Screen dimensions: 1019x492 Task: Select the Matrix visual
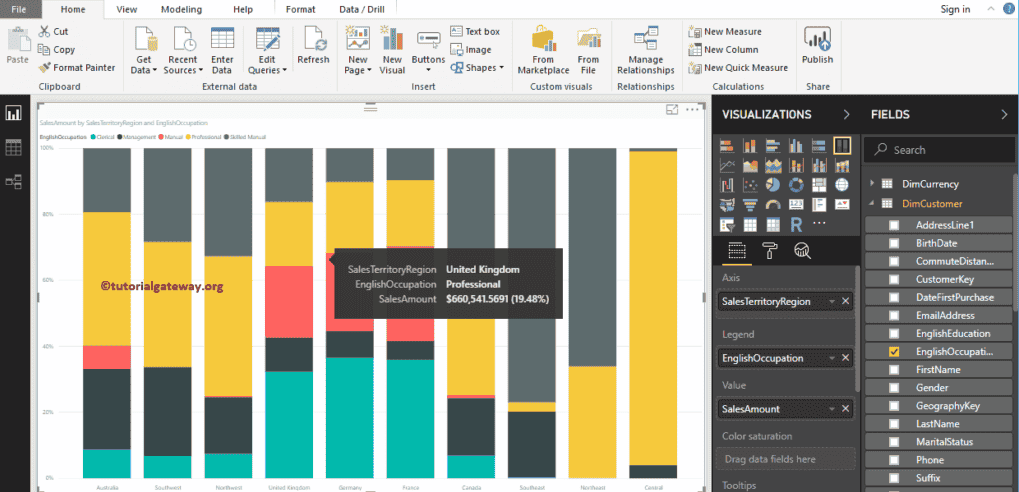(773, 225)
